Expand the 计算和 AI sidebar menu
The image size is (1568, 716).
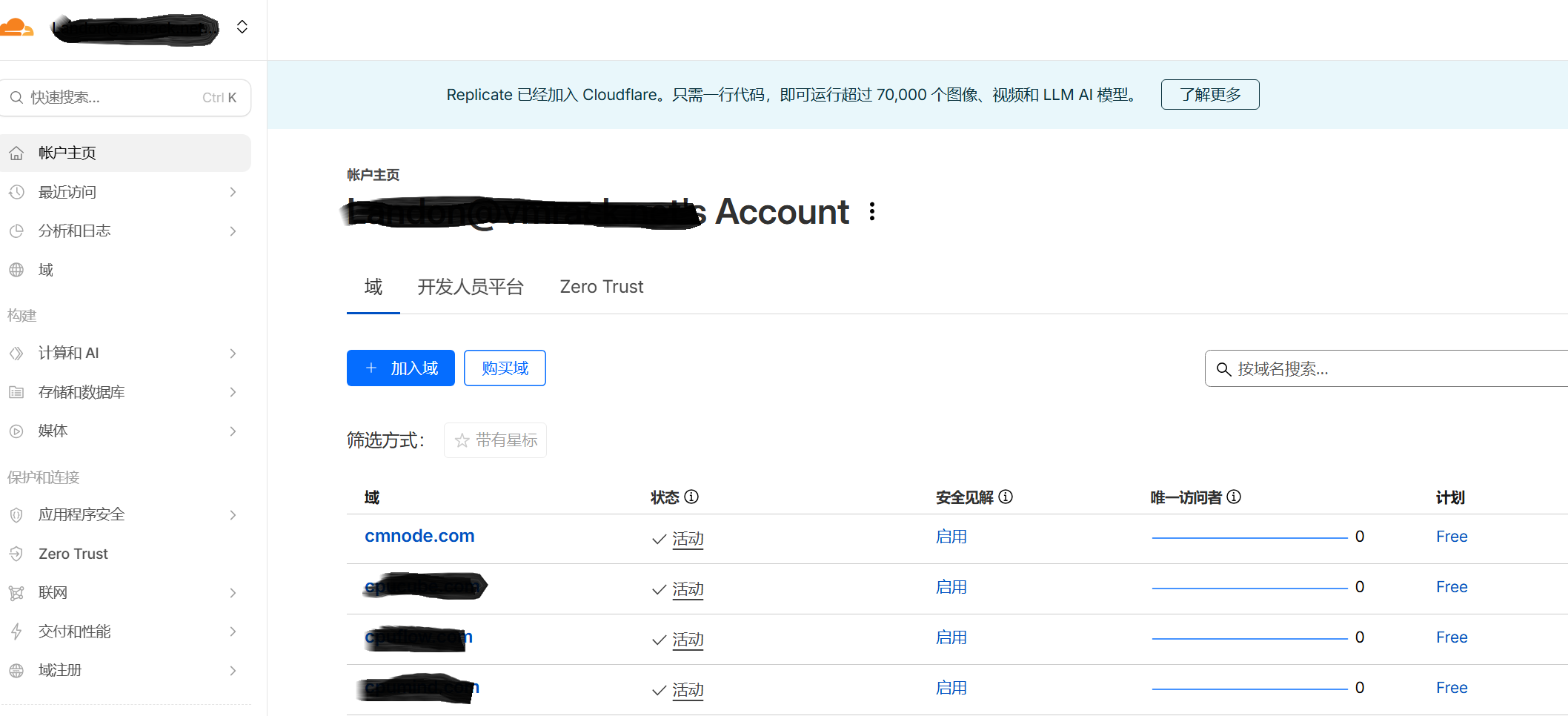click(x=233, y=354)
